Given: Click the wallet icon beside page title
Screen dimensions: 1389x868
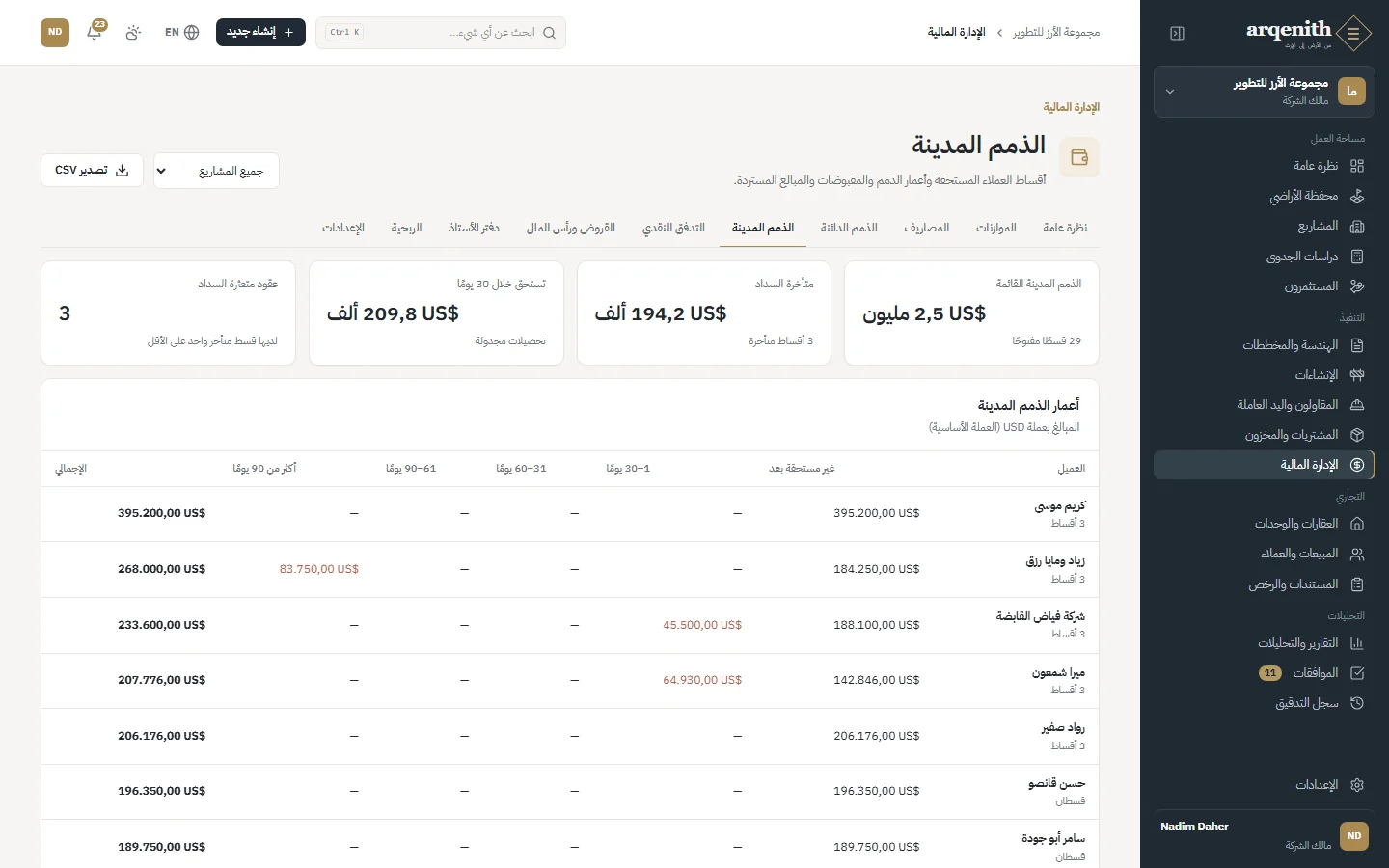Looking at the screenshot, I should pos(1079,157).
